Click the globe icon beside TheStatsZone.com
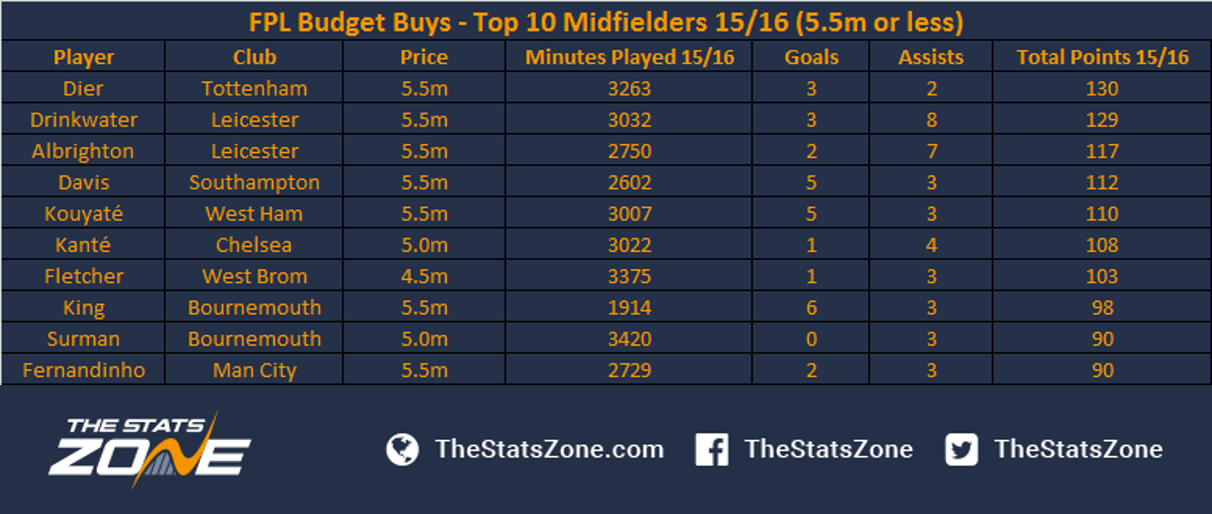This screenshot has width=1212, height=514. coord(402,449)
